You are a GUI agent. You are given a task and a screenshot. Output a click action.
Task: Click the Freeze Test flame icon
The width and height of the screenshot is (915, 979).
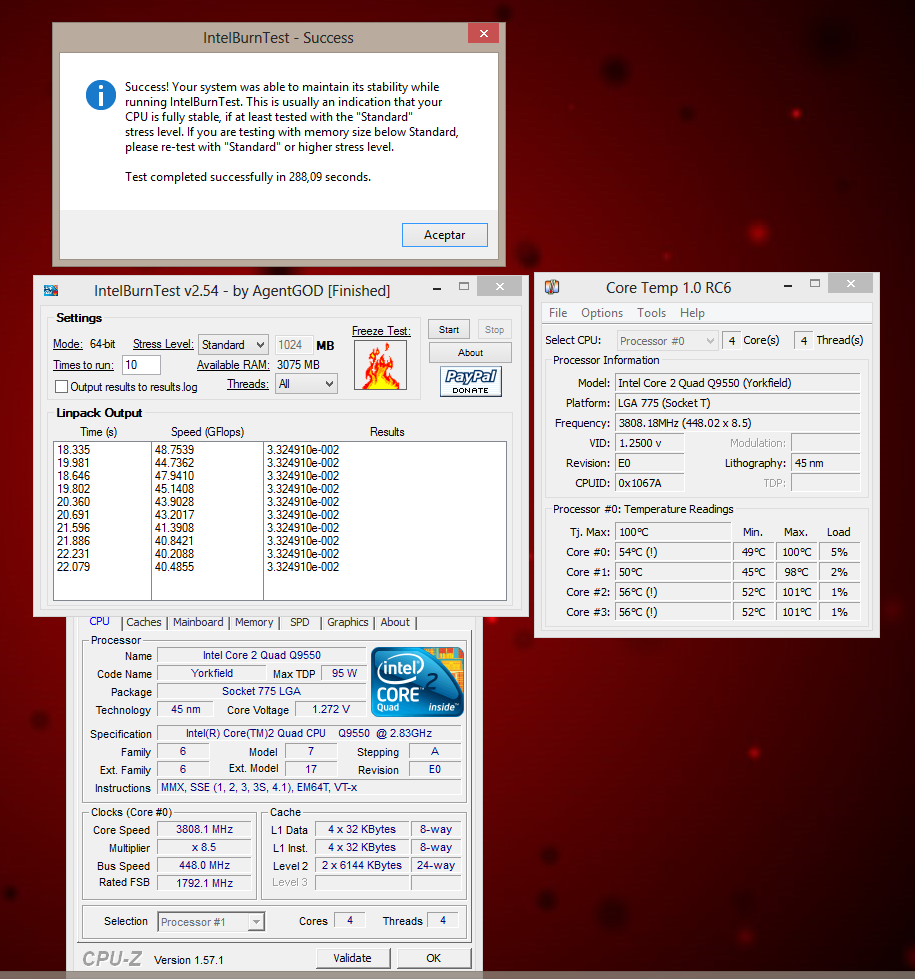380,365
